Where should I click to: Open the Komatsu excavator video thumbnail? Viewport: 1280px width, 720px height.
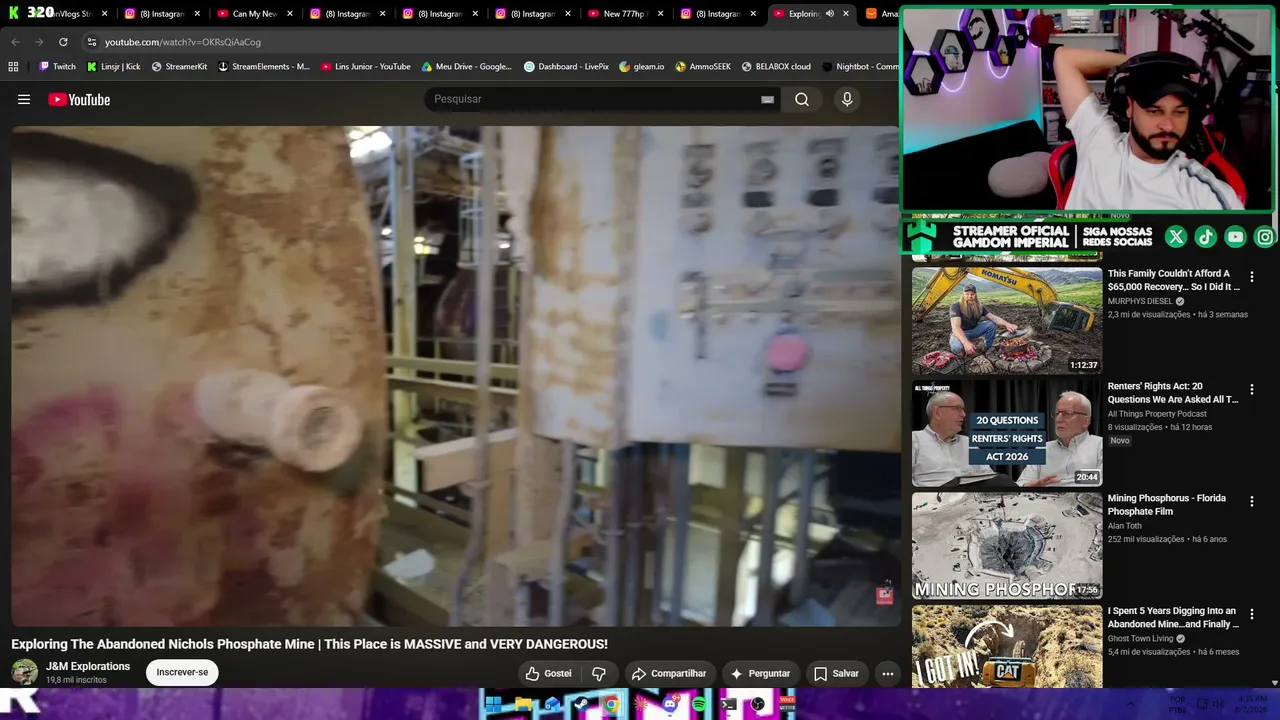[x=1007, y=320]
